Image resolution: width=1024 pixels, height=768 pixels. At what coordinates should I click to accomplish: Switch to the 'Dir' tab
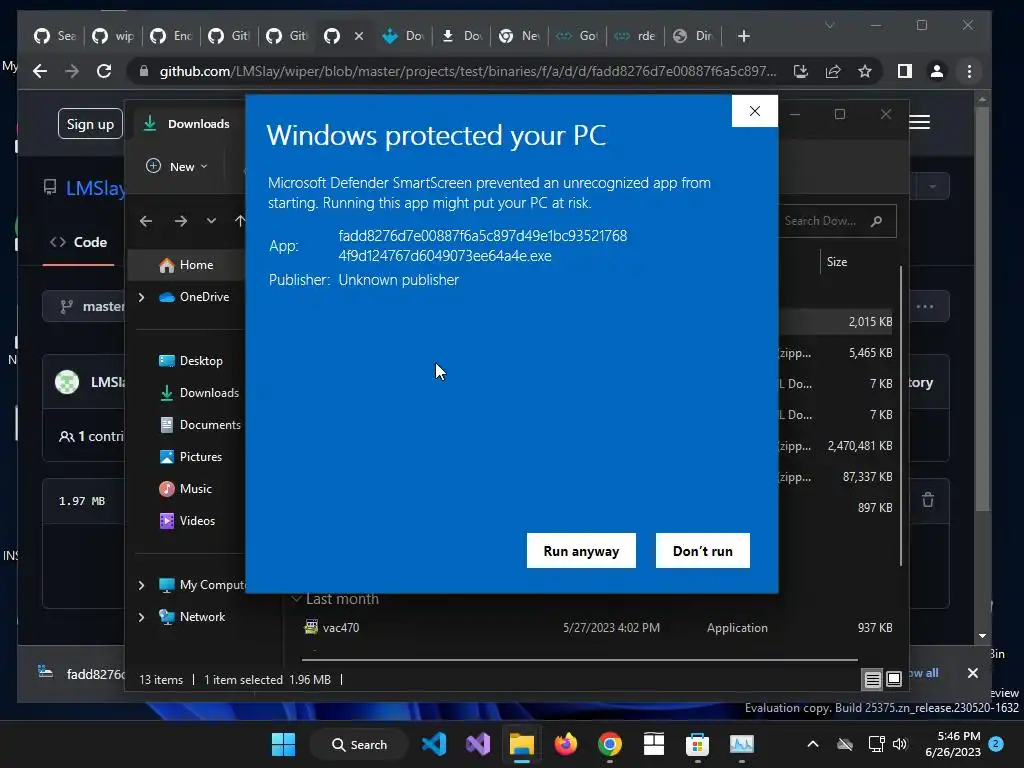point(693,36)
